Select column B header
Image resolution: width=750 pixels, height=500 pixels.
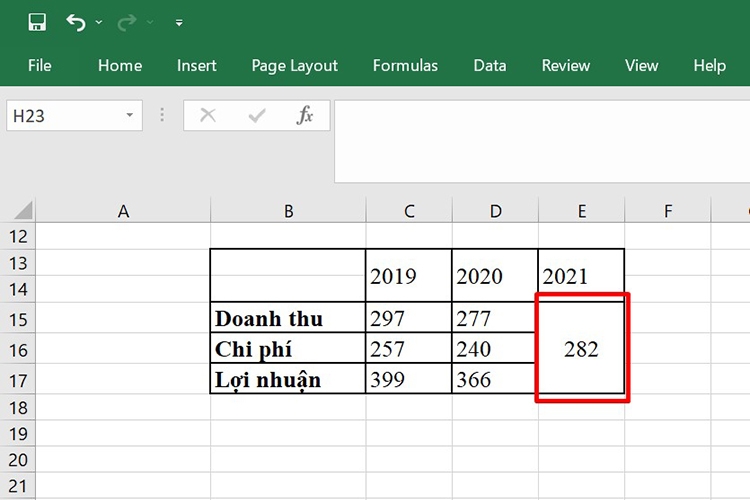pos(288,211)
